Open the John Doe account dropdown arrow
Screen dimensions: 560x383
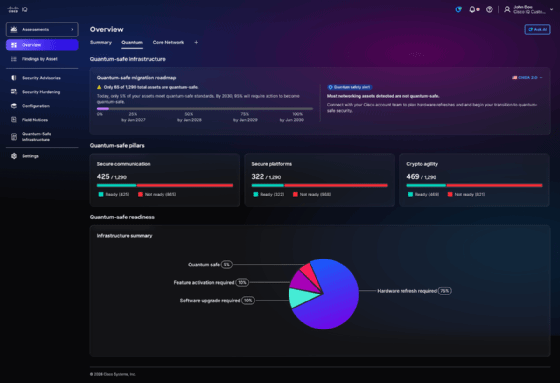[551, 10]
